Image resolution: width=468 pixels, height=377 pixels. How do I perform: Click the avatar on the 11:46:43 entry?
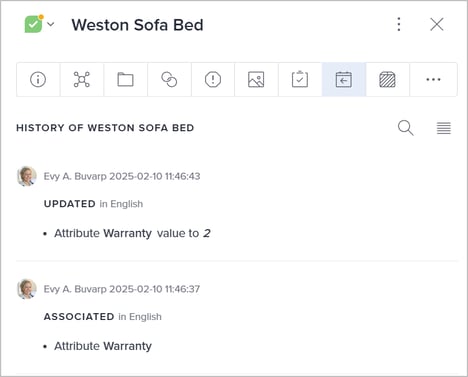(27, 176)
